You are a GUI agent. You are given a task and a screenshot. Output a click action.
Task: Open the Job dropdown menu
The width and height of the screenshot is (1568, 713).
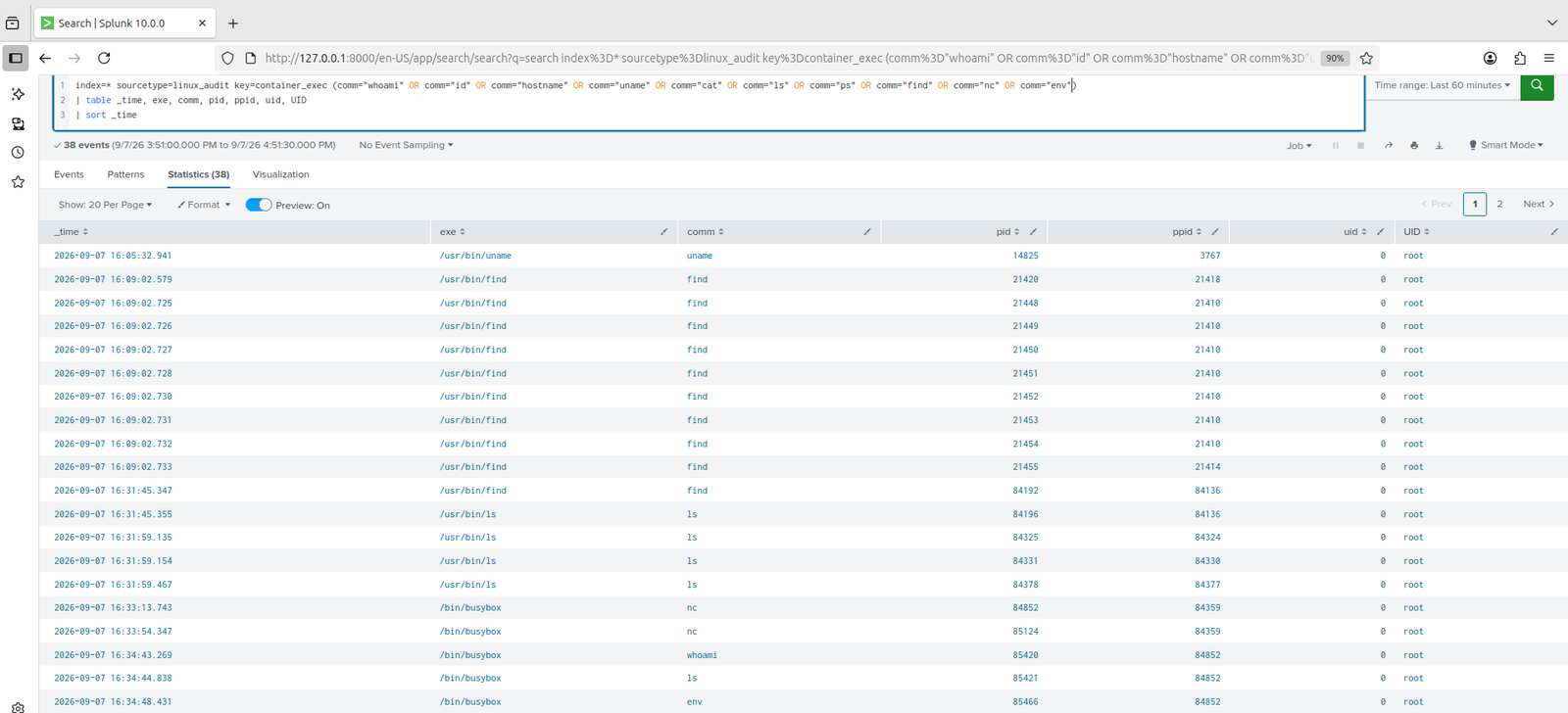point(1298,146)
